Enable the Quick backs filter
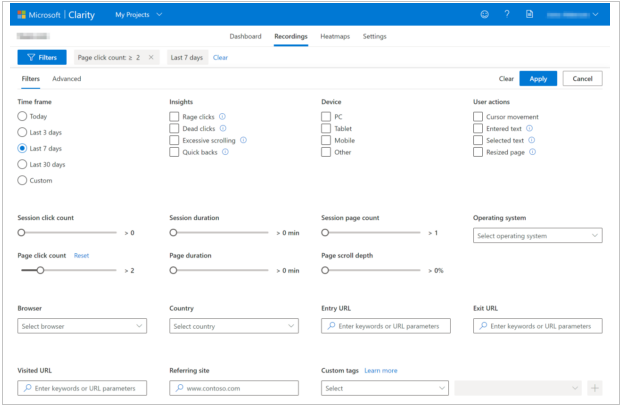The height and width of the screenshot is (408, 623). pos(174,152)
